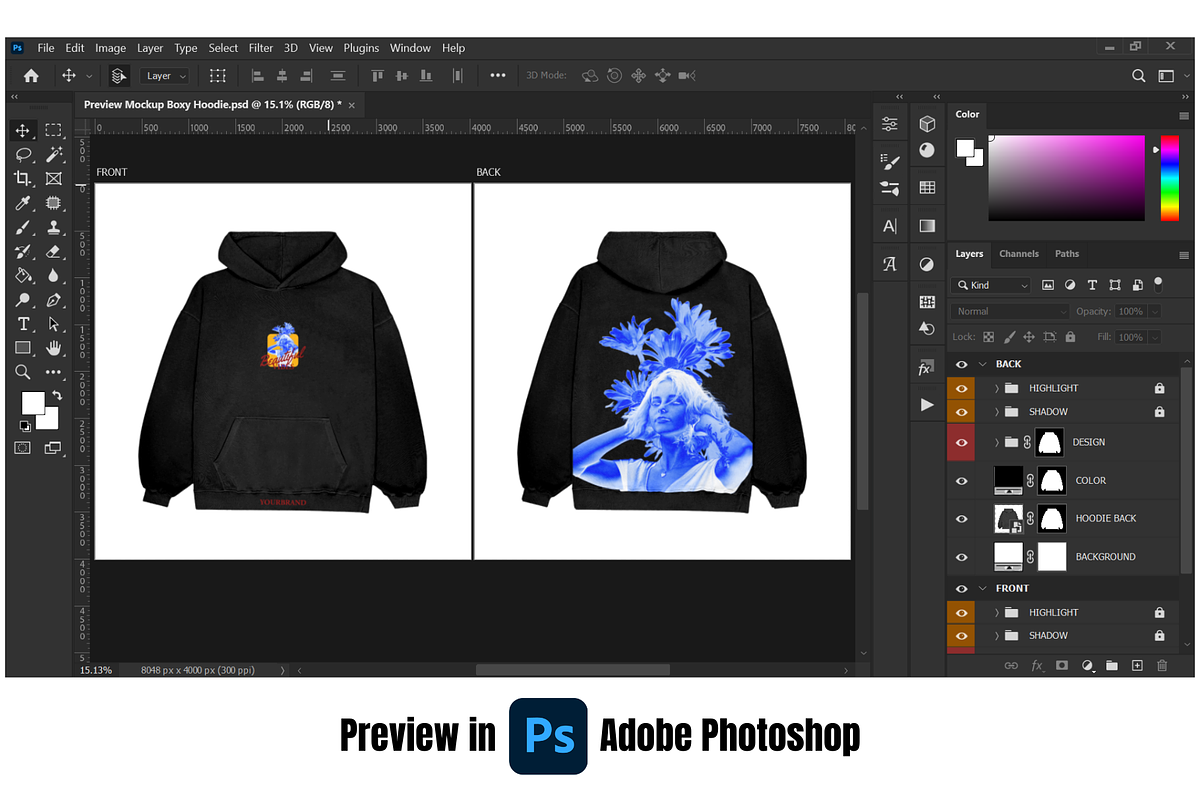Open the Actions panel play icon

(927, 405)
